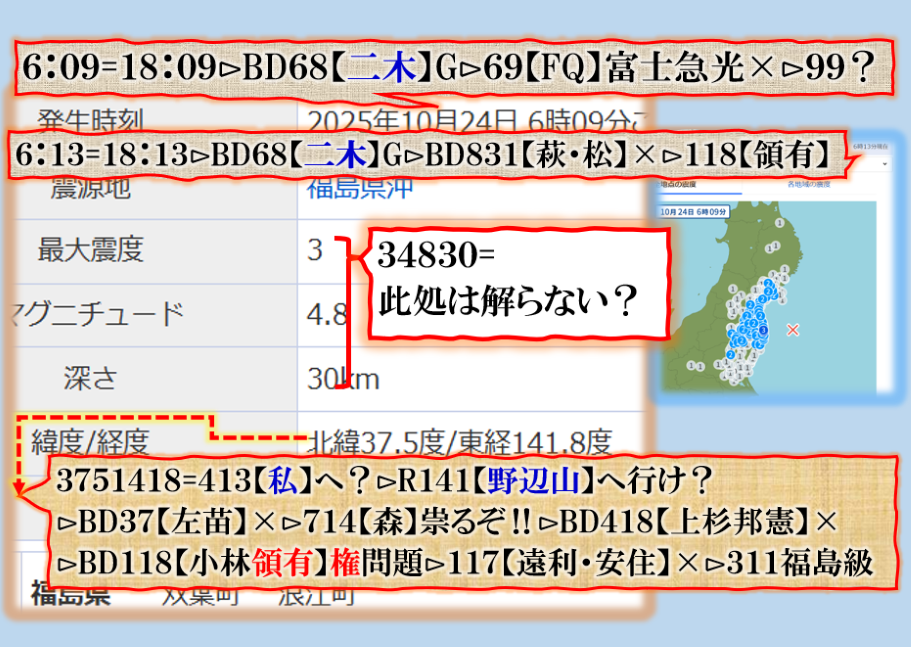Select the 最大震度 label cell
The image size is (911, 647).
click(x=90, y=250)
